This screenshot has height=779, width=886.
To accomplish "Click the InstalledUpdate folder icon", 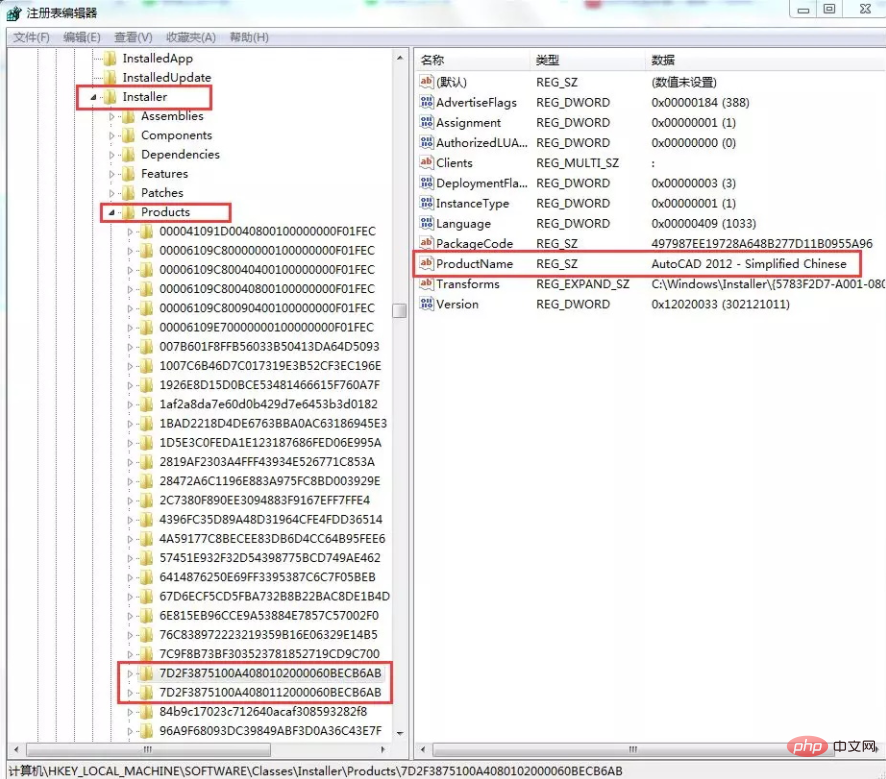I will click(110, 77).
